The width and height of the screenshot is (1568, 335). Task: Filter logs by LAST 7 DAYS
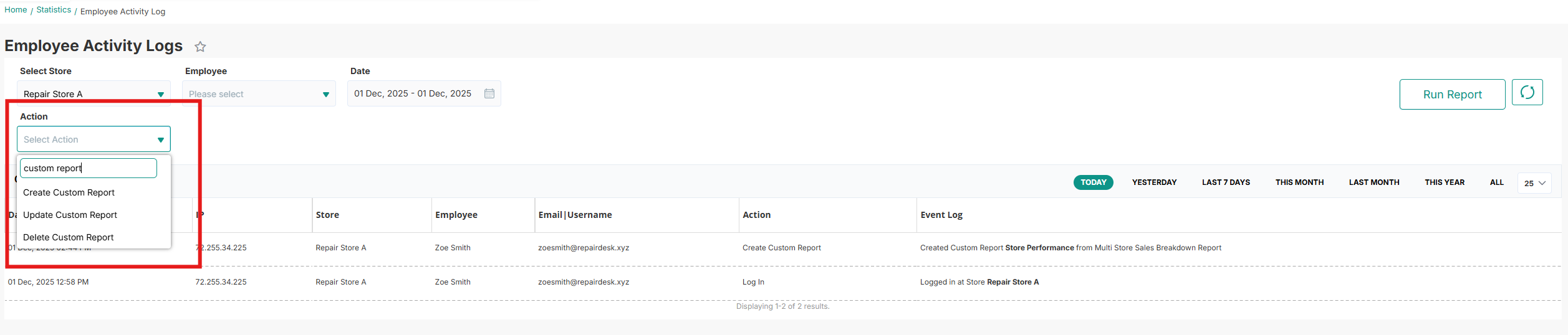[1226, 182]
